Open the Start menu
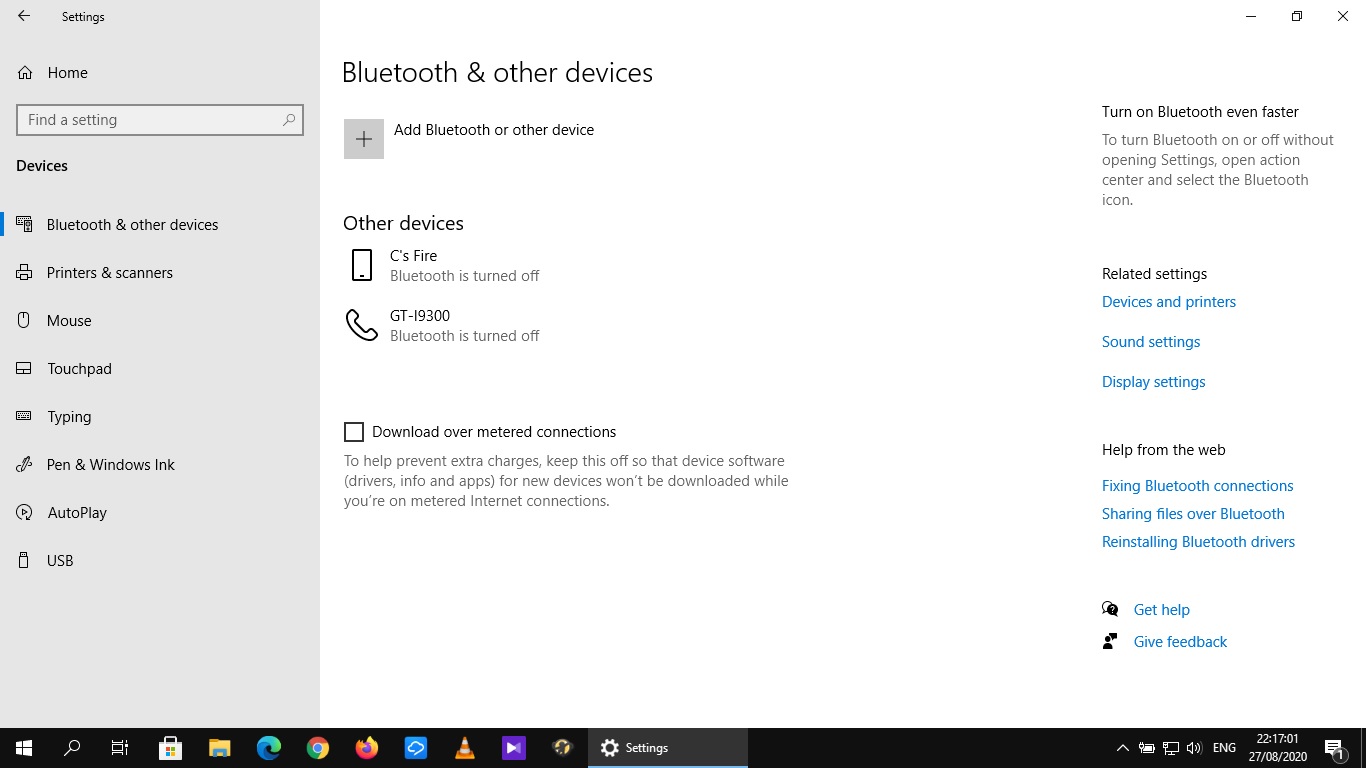The width and height of the screenshot is (1366, 768). [22, 747]
